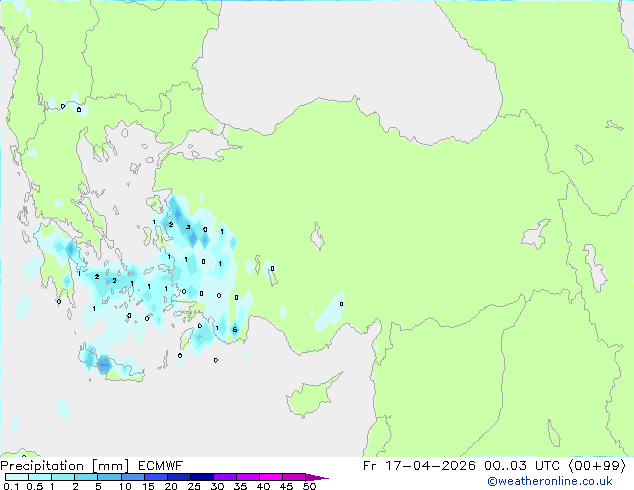Click the precipitation value '6' on the map
The height and width of the screenshot is (490, 634).
coord(235,330)
